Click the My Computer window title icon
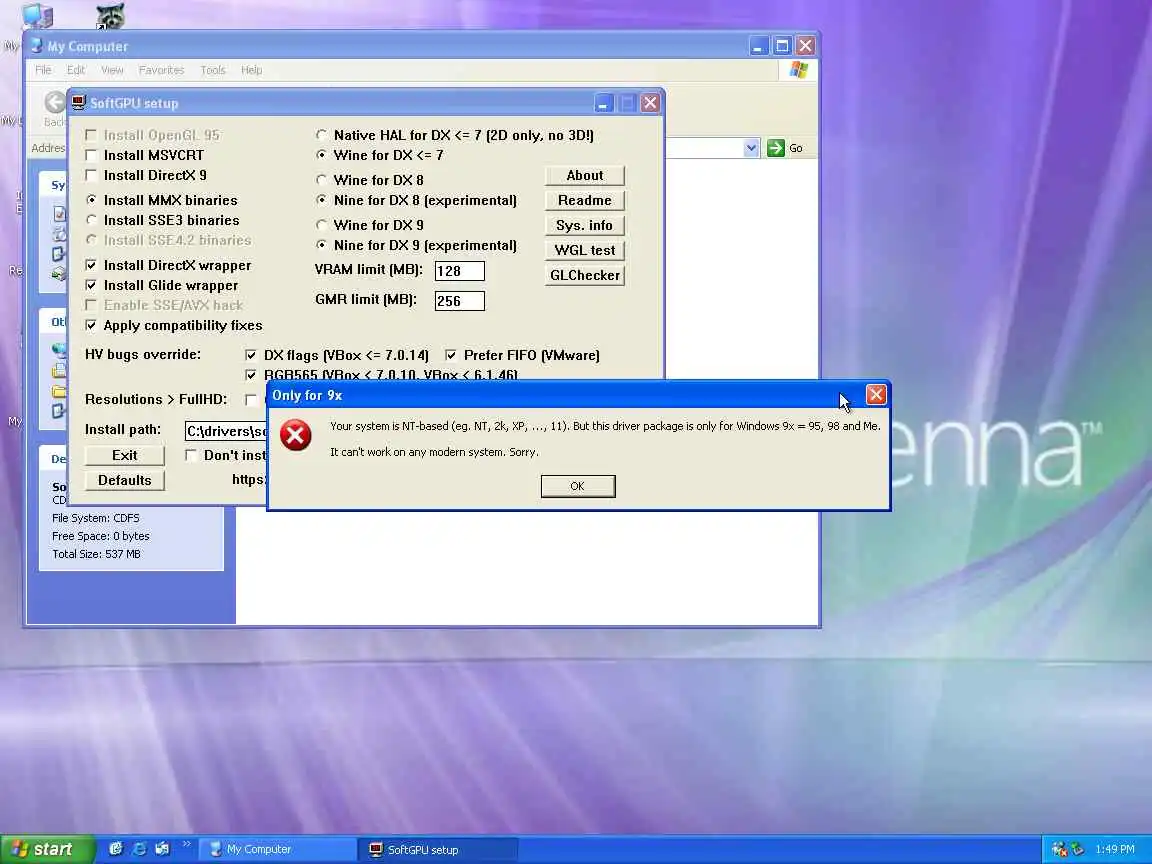Viewport: 1152px width, 864px height. [36, 46]
